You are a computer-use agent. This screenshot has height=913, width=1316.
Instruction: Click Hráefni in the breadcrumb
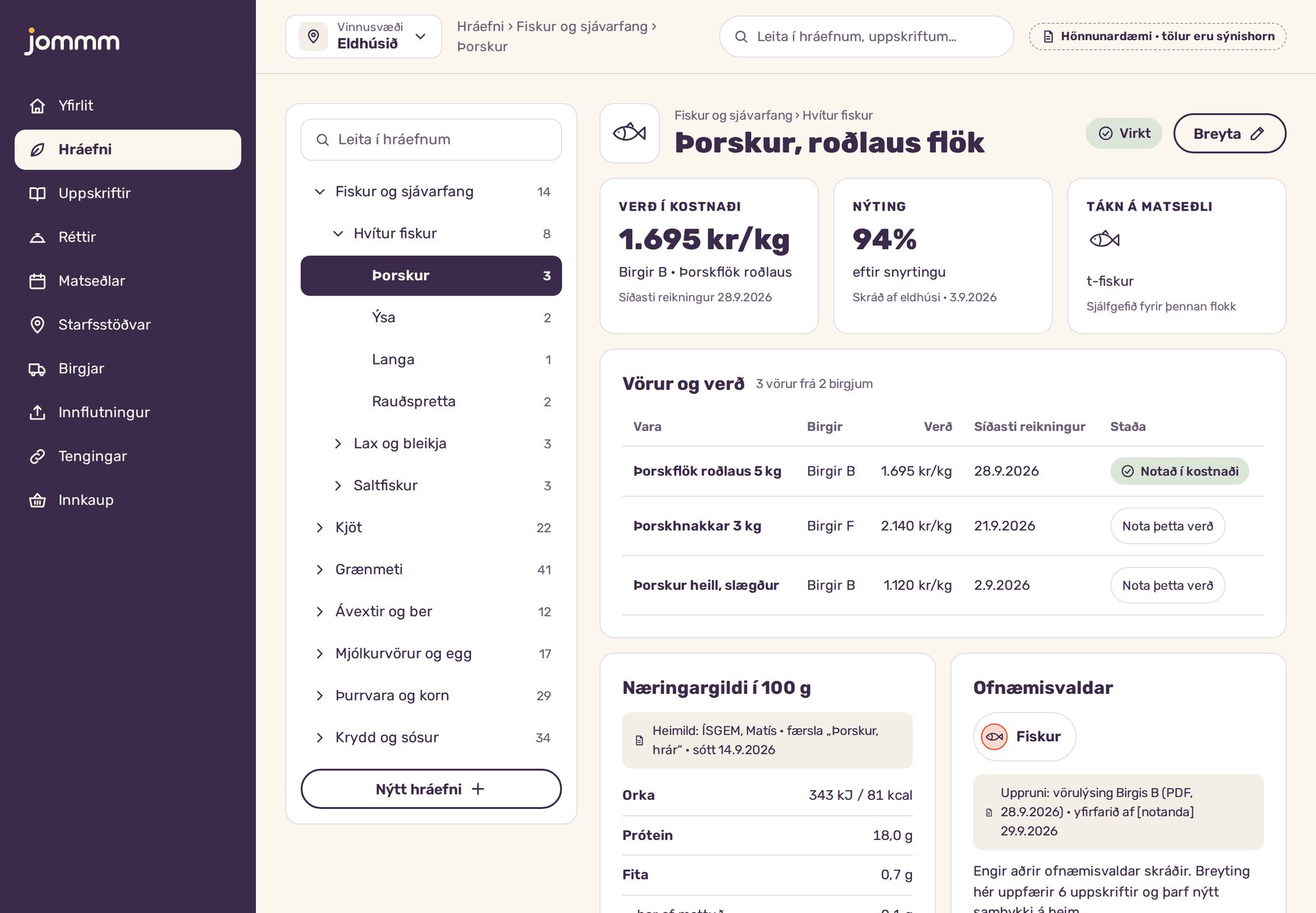click(x=480, y=26)
